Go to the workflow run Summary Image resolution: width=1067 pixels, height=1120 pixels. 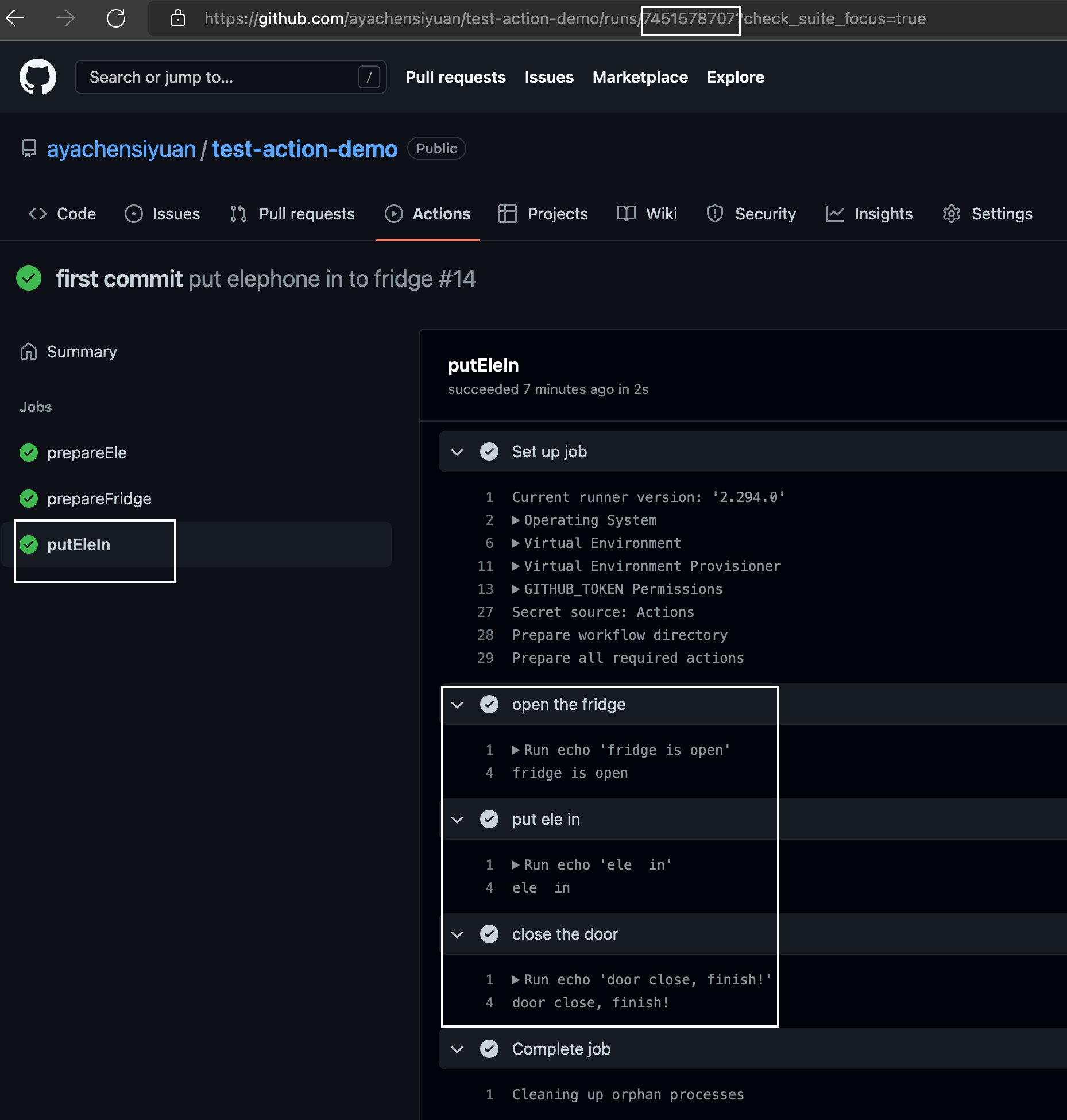pos(82,352)
